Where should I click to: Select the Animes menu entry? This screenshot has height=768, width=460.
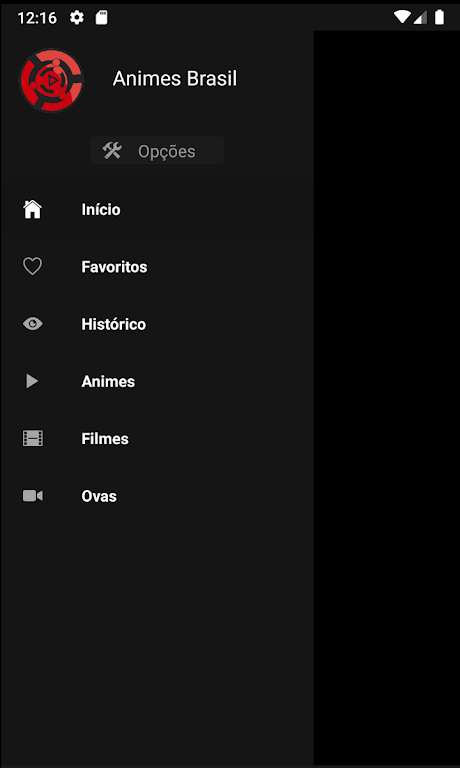coord(157,381)
